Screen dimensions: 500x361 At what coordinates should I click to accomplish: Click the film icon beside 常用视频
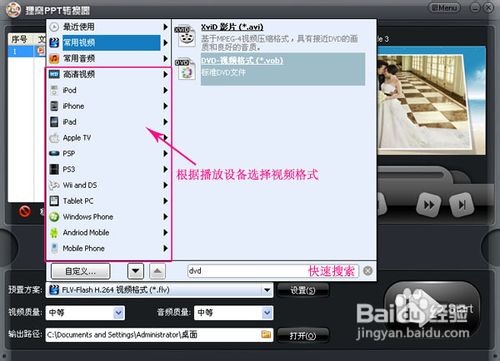tap(54, 43)
